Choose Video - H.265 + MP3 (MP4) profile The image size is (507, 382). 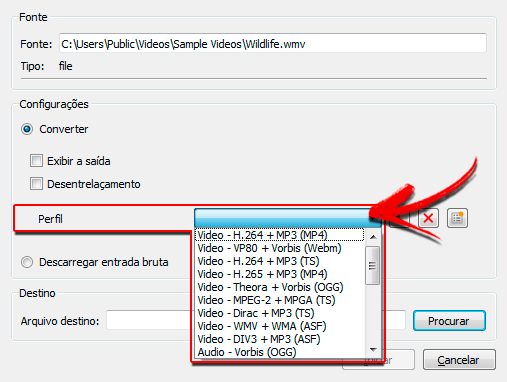pyautogui.click(x=280, y=274)
